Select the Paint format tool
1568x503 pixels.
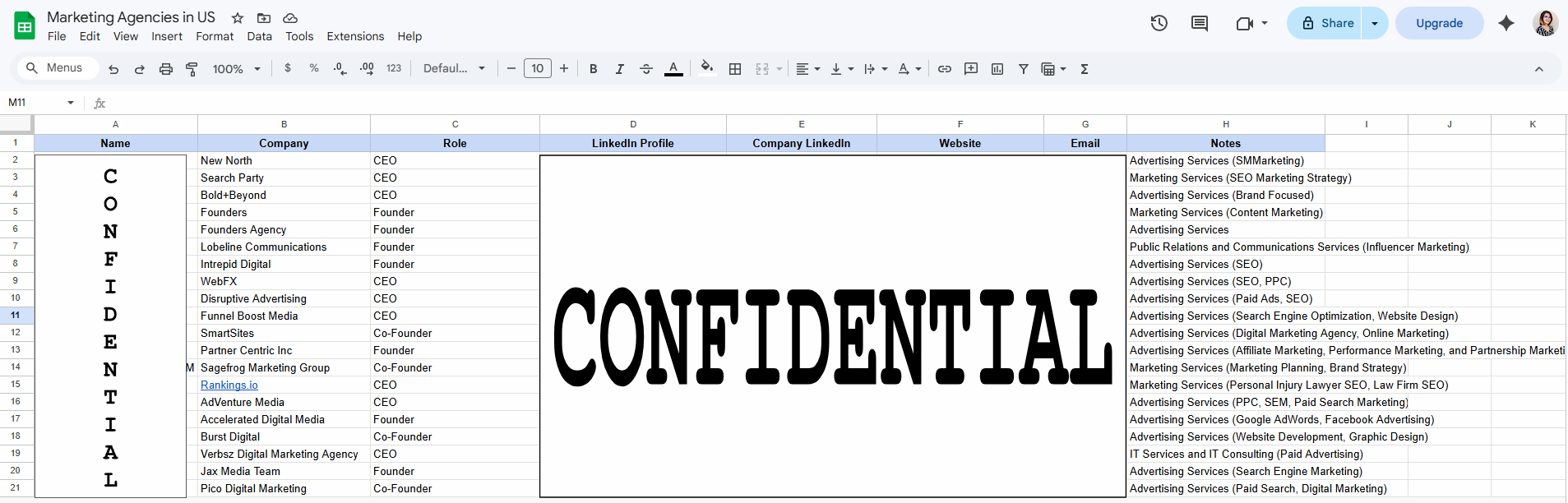coord(192,69)
